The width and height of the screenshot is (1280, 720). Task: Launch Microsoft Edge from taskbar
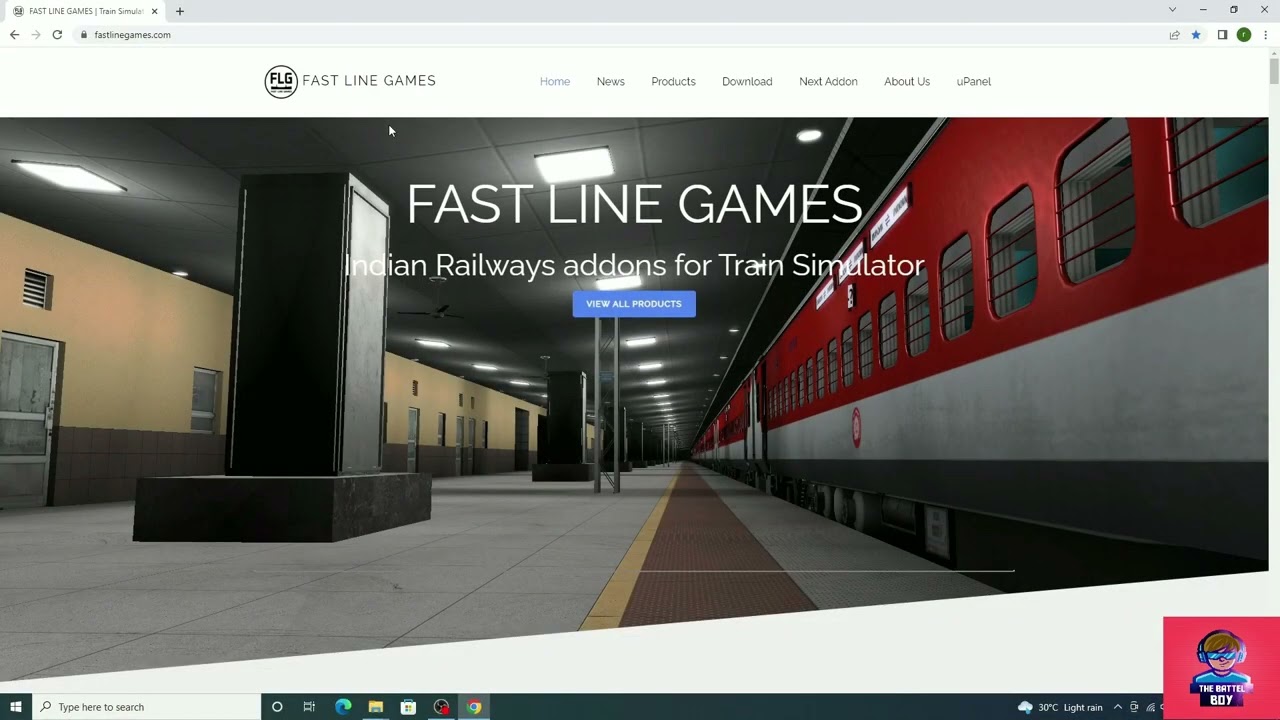pyautogui.click(x=343, y=707)
